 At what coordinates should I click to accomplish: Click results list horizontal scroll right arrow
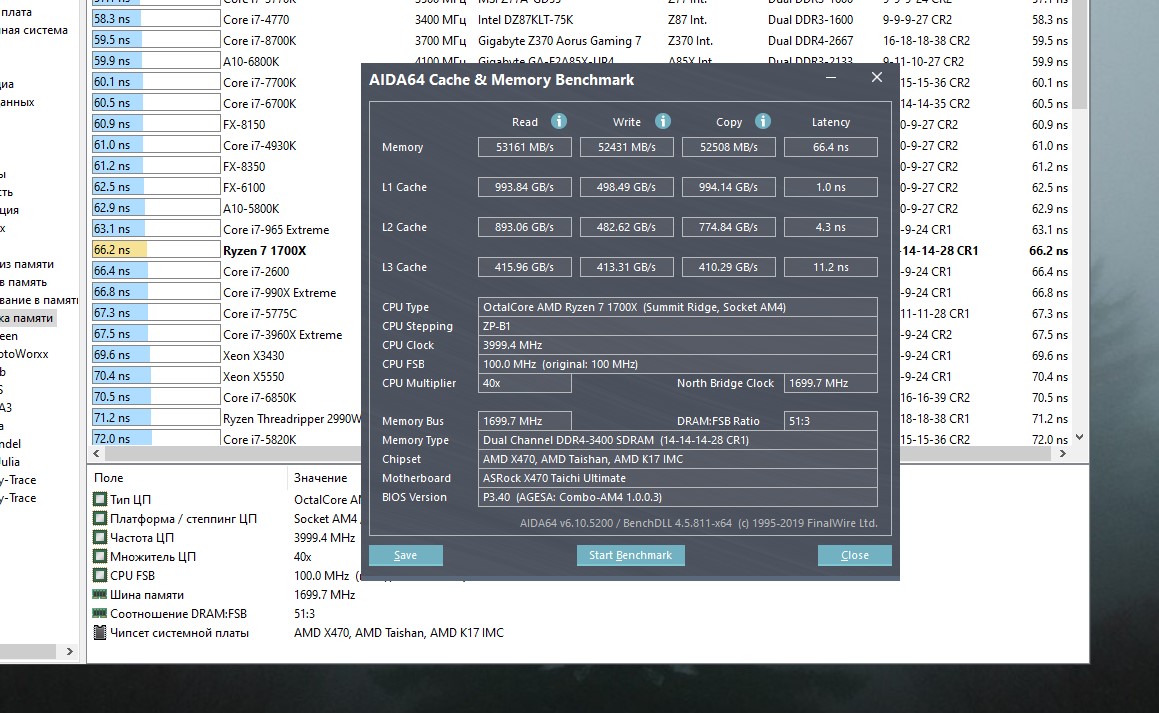[x=1063, y=454]
